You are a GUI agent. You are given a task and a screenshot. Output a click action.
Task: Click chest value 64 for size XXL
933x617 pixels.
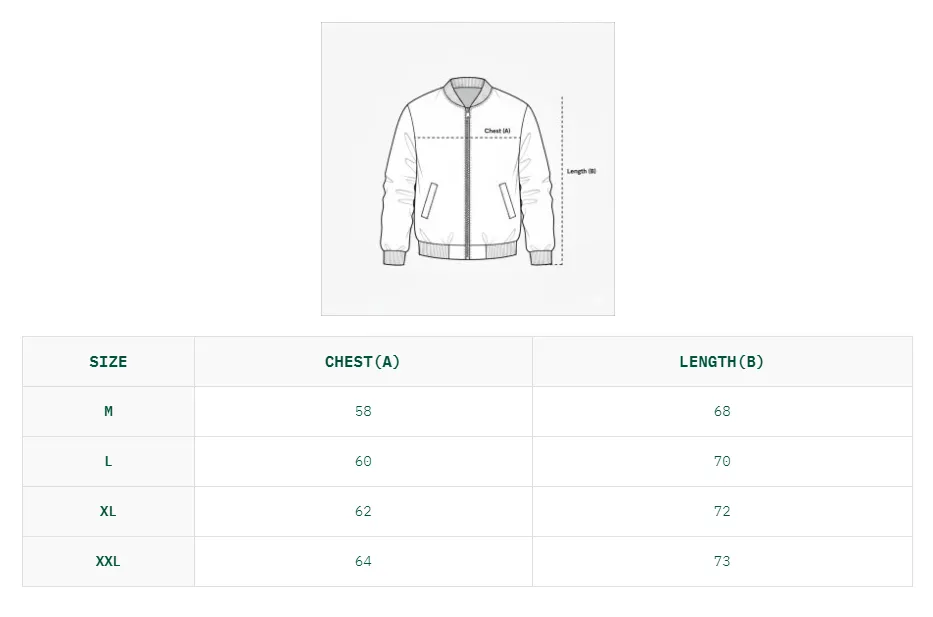(x=363, y=561)
